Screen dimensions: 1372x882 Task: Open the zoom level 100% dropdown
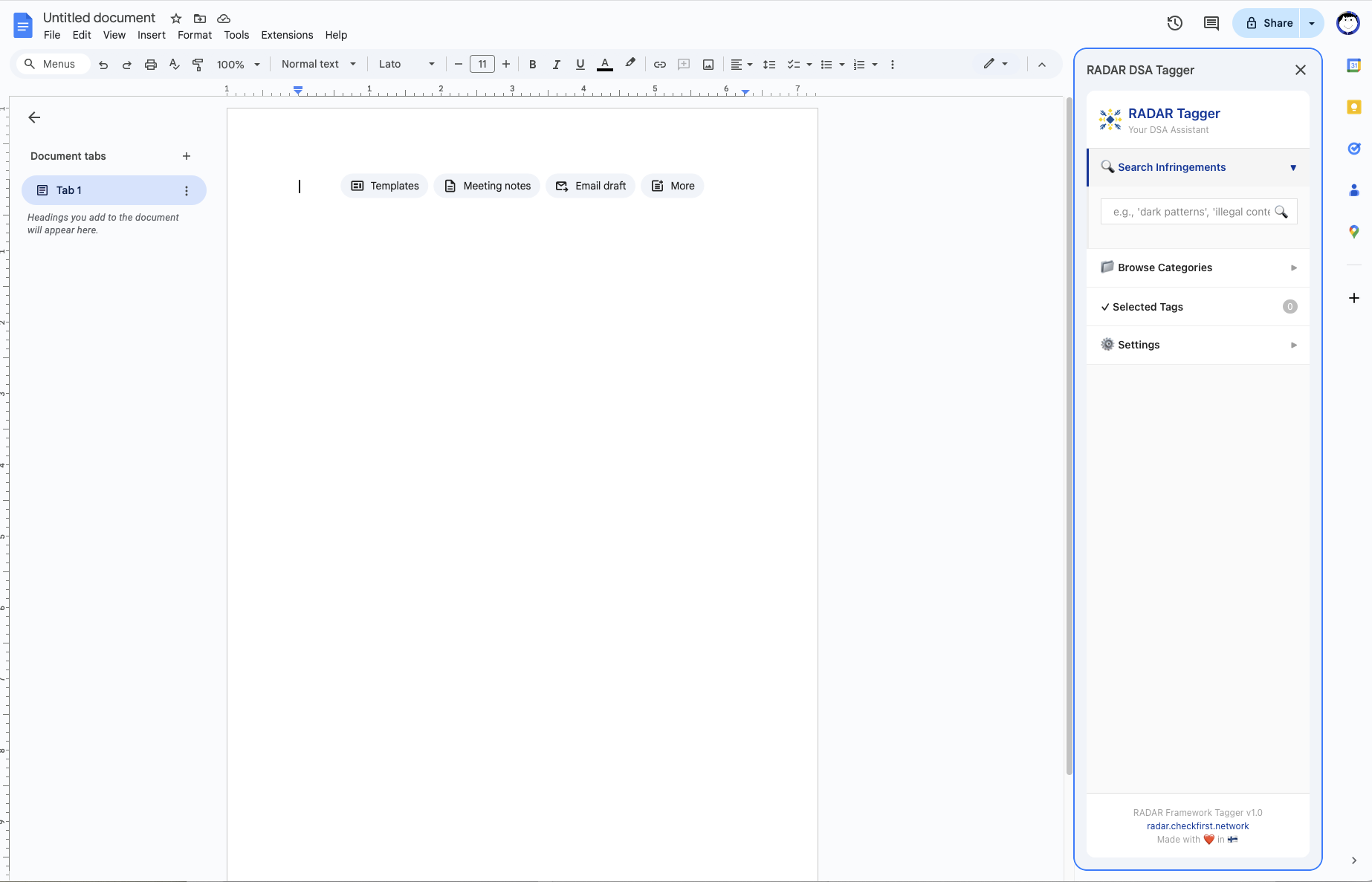pos(239,65)
